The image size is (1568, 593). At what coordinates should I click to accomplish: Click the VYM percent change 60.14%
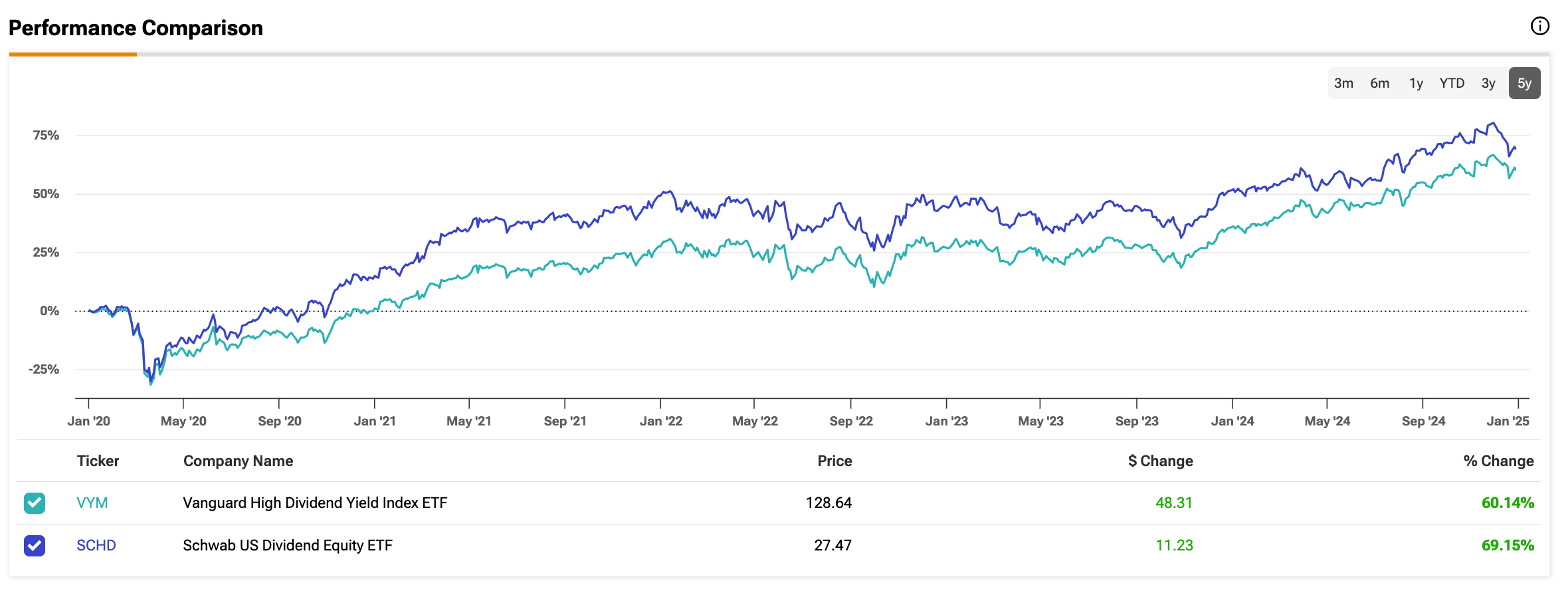pyautogui.click(x=1508, y=503)
